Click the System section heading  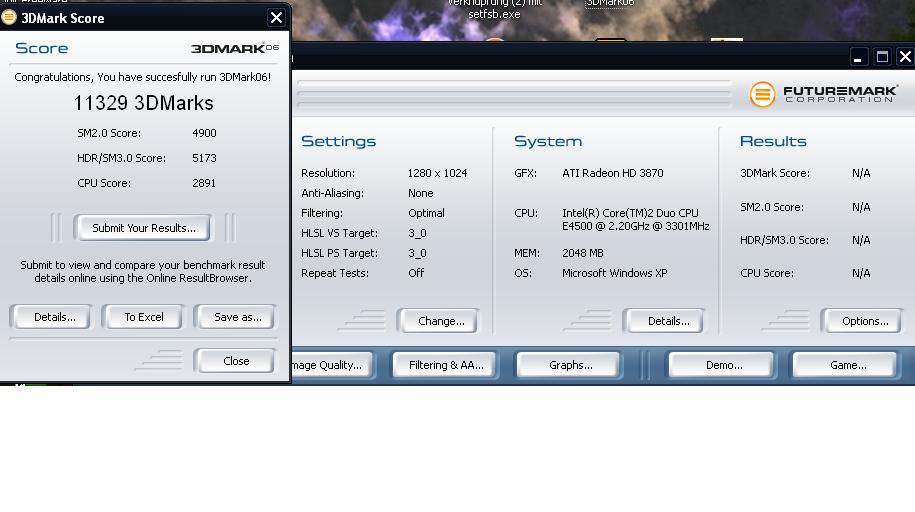click(548, 141)
